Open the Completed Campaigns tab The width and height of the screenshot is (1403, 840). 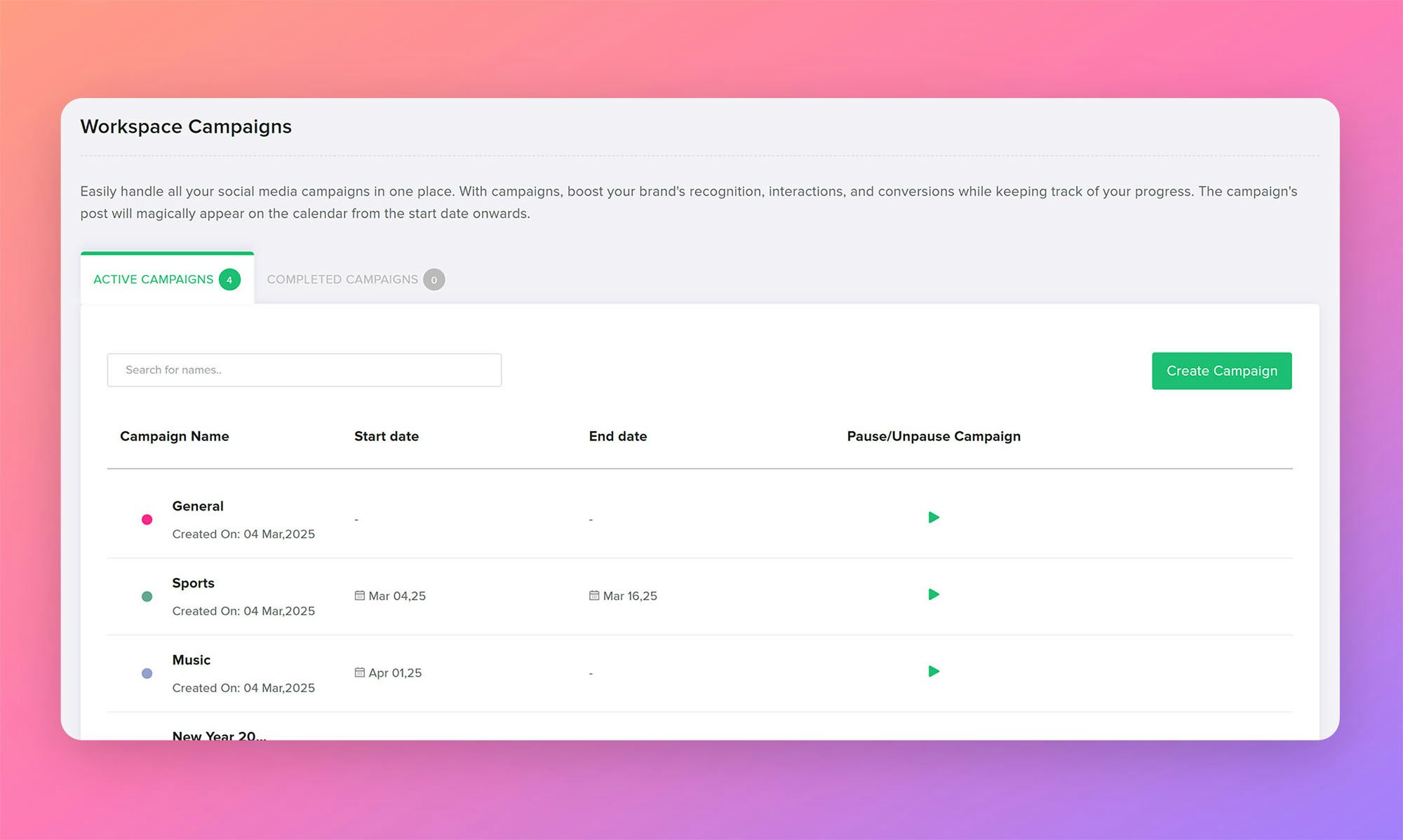[342, 279]
